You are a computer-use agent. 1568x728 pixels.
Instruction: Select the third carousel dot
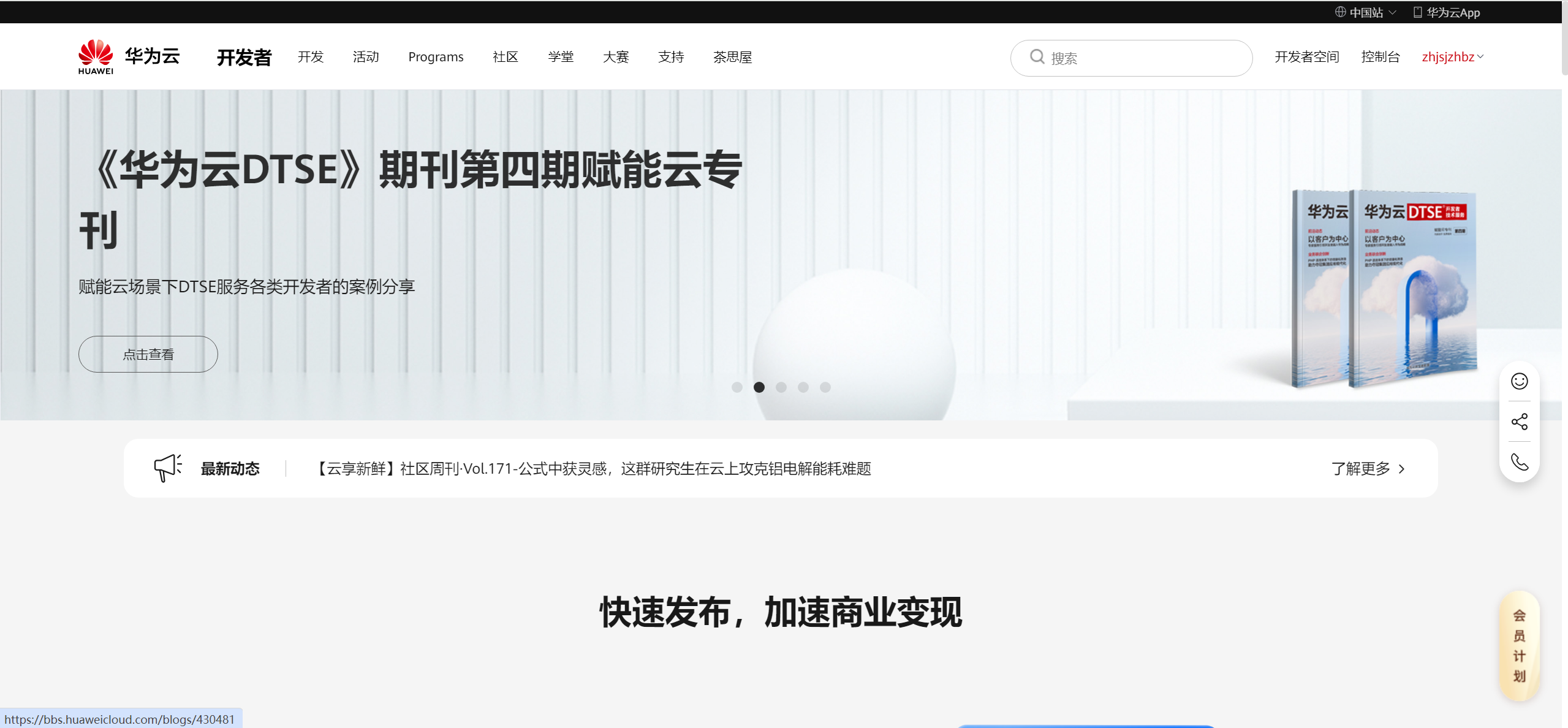(781, 387)
